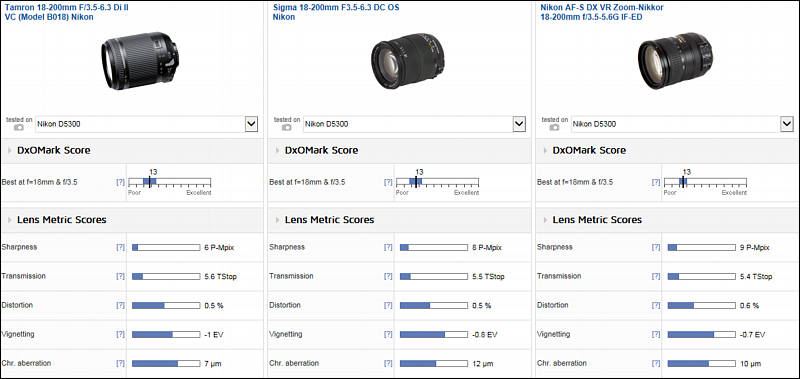Click Nikon distortion value '0.6 %'
800x379 pixels.
pyautogui.click(x=749, y=306)
